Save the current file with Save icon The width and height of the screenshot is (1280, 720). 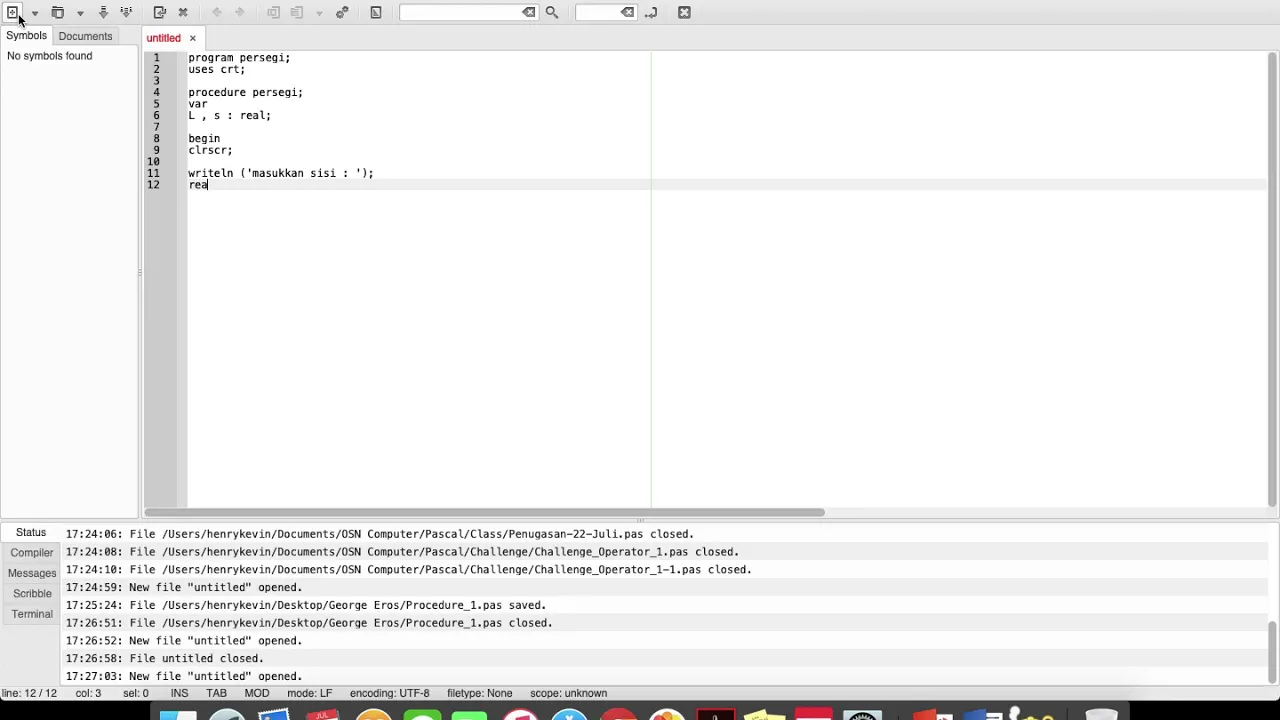[103, 12]
